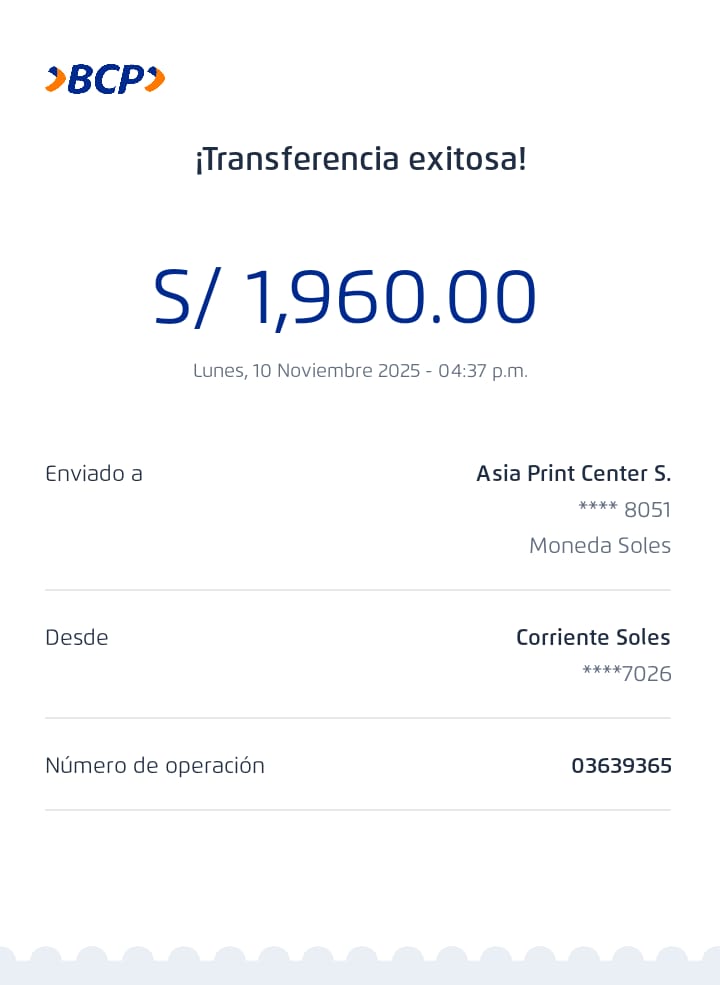Click the 04:37 p.m. transfer time

tap(483, 370)
